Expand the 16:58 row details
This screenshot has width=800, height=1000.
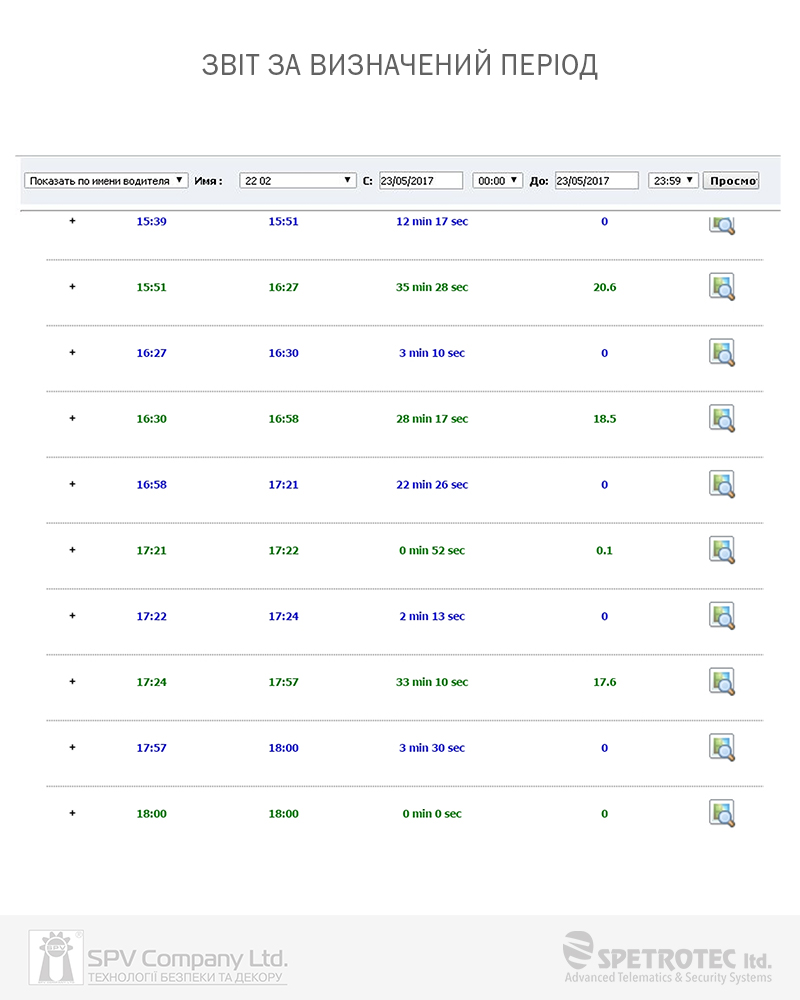point(72,484)
